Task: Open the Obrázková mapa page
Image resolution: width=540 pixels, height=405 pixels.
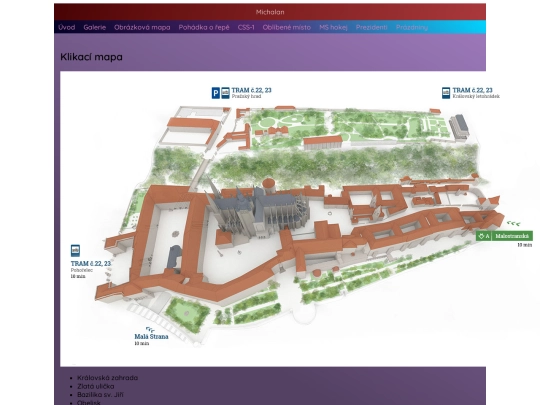Action: coord(142,28)
